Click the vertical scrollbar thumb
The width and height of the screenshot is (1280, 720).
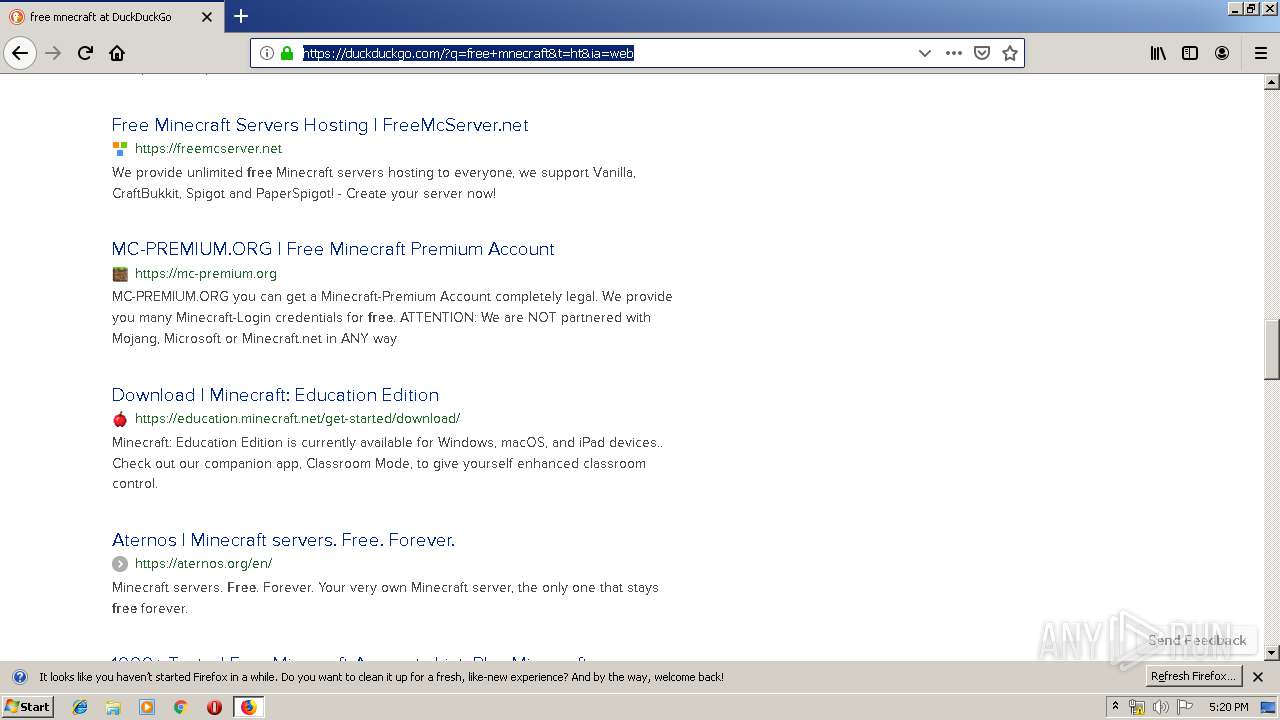click(x=1272, y=350)
